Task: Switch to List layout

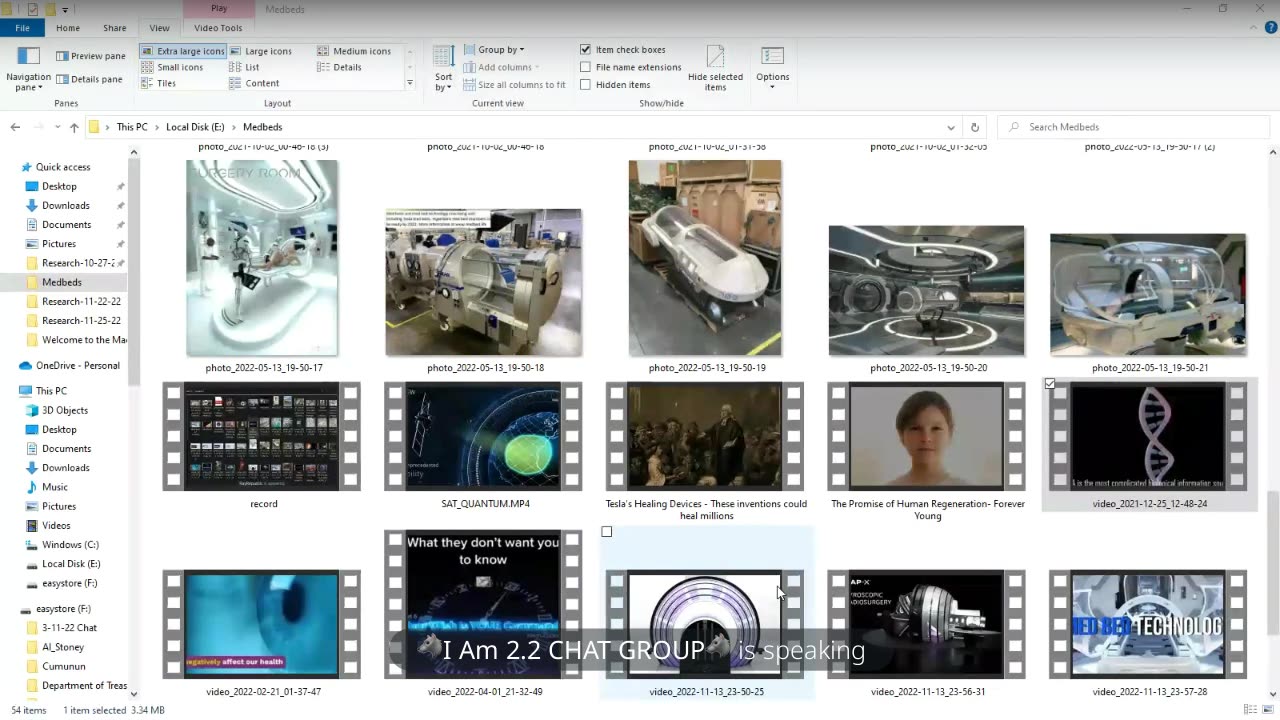Action: coord(245,67)
